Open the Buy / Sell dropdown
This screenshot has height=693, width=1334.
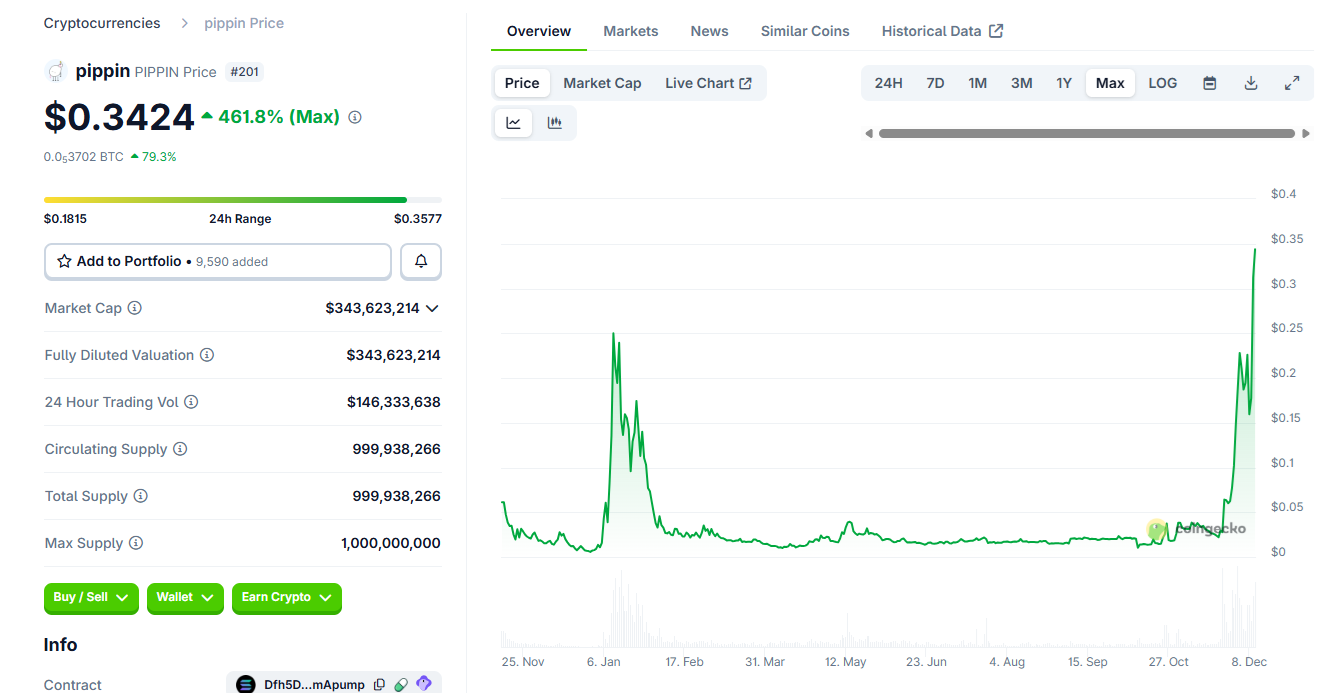coord(91,598)
